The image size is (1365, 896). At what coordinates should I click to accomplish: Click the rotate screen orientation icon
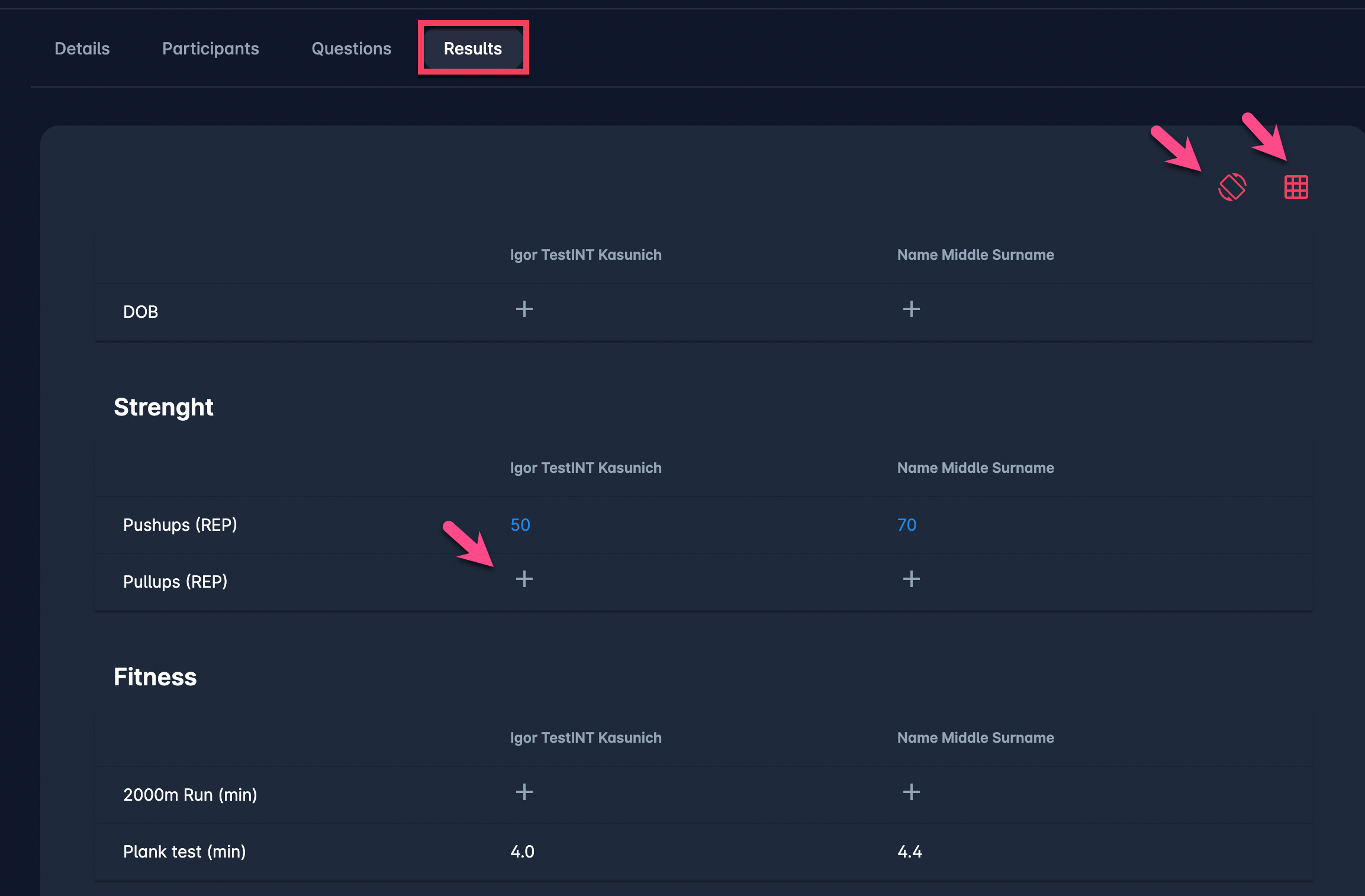pos(1232,187)
